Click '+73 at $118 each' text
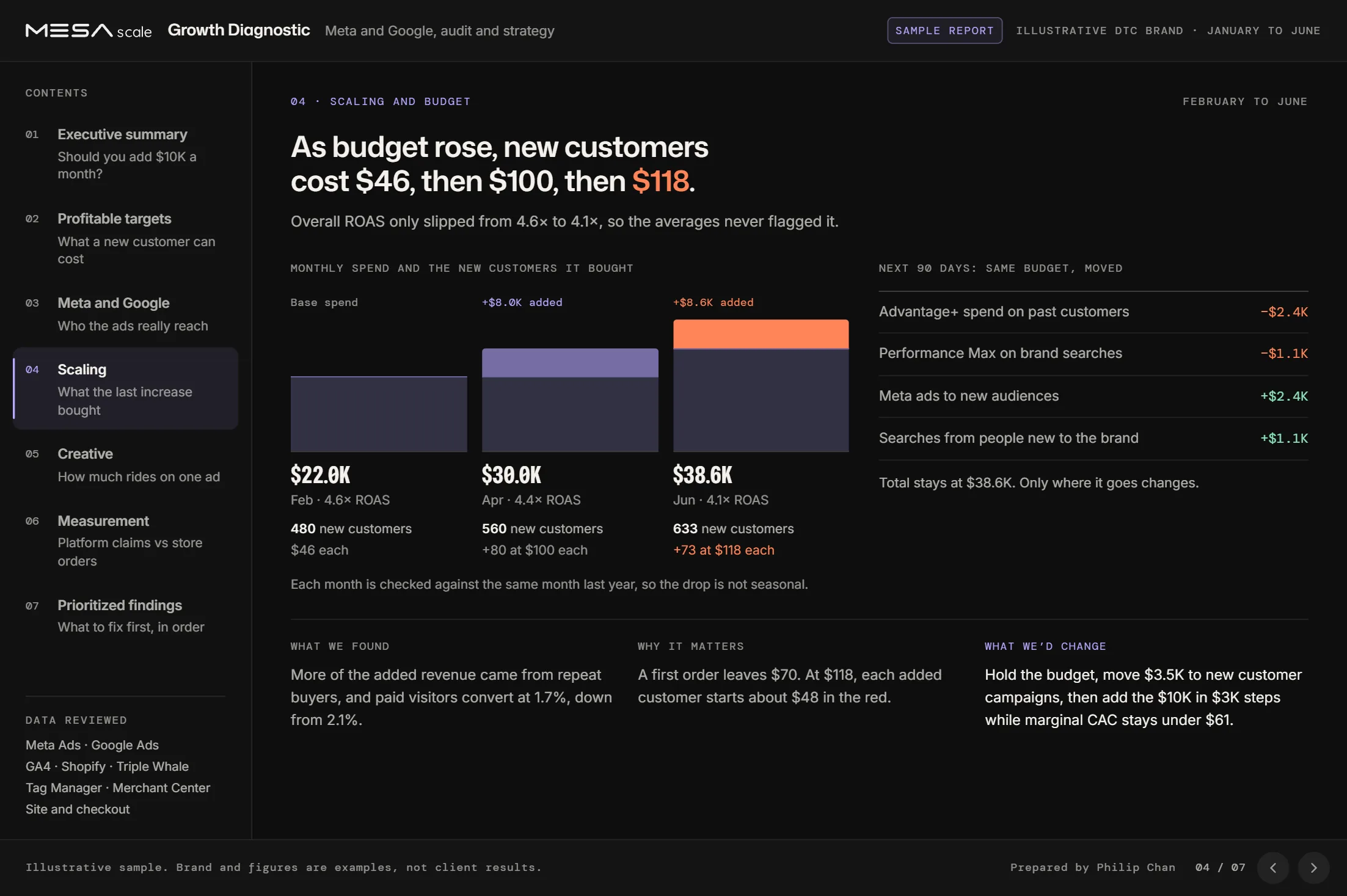 pyautogui.click(x=724, y=550)
